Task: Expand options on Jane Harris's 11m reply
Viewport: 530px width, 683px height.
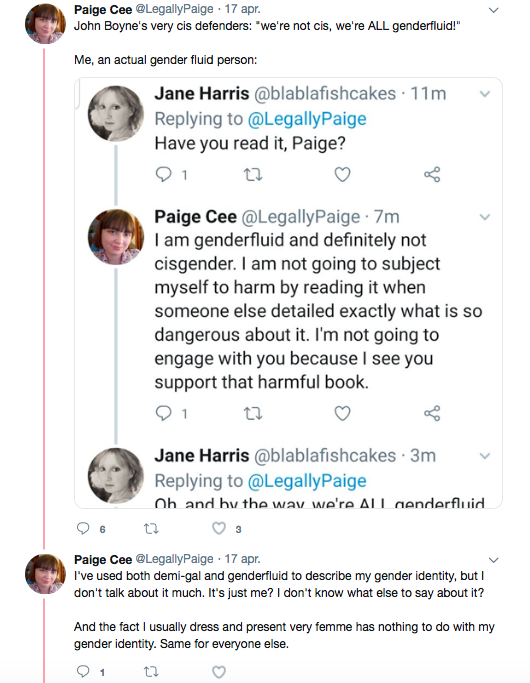Action: click(x=485, y=94)
